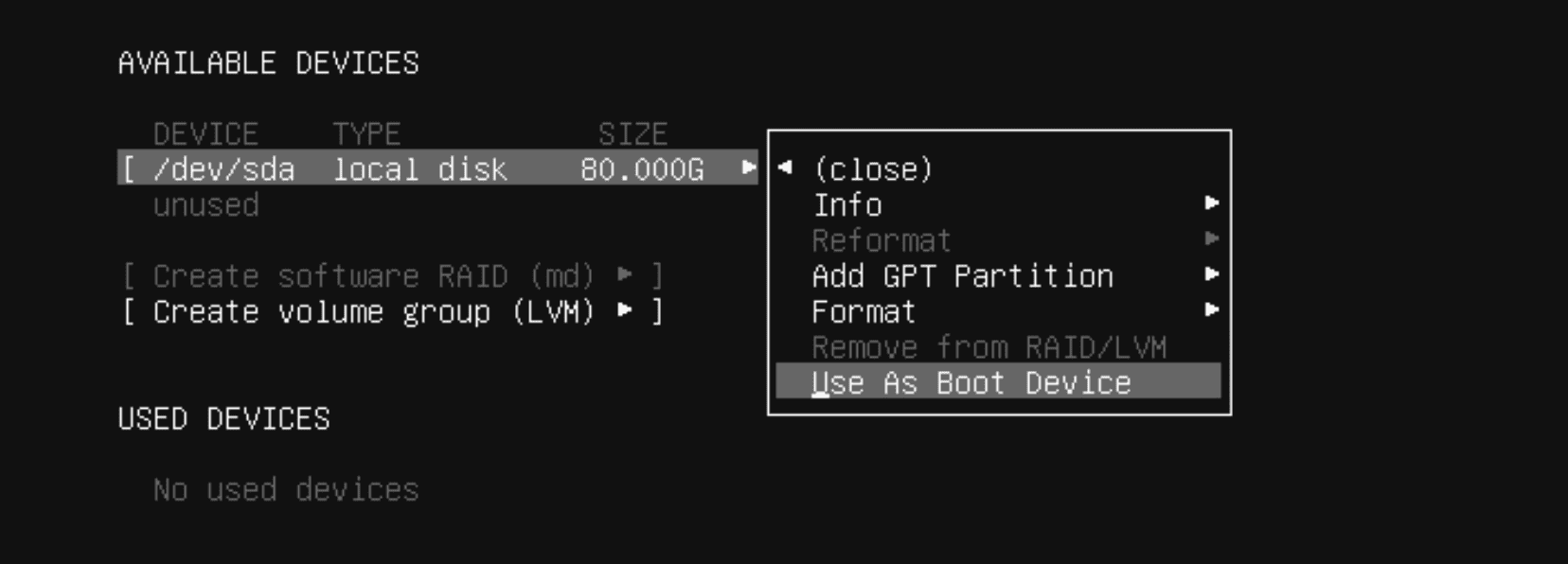The width and height of the screenshot is (1568, 564).
Task: Open the Info submenu
Action: (x=847, y=204)
